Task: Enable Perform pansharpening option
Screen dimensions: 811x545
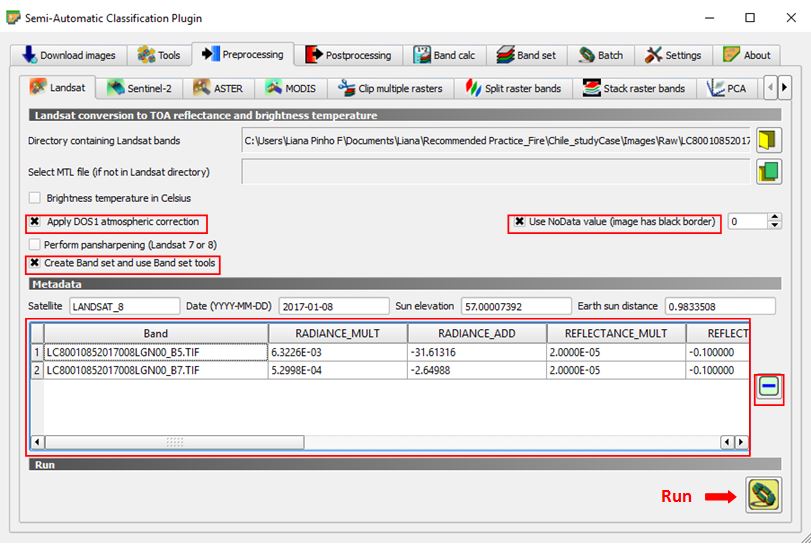Action: (35, 244)
